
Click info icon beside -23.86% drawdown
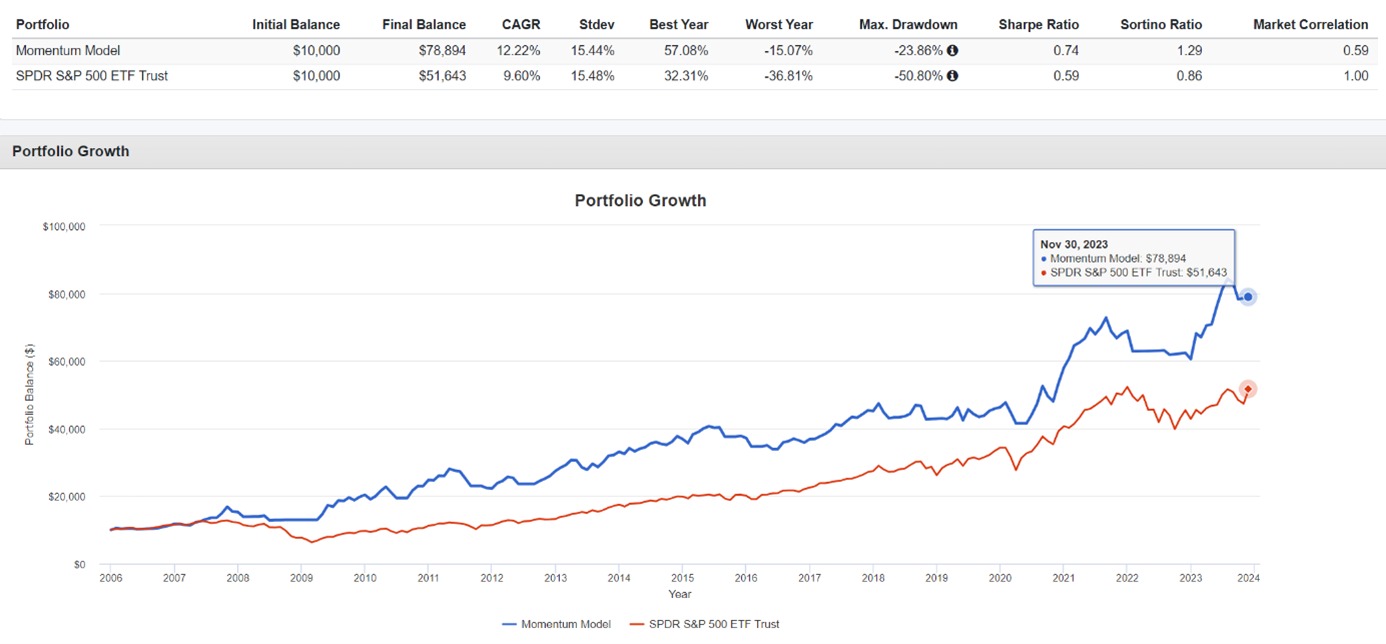pyautogui.click(x=952, y=50)
